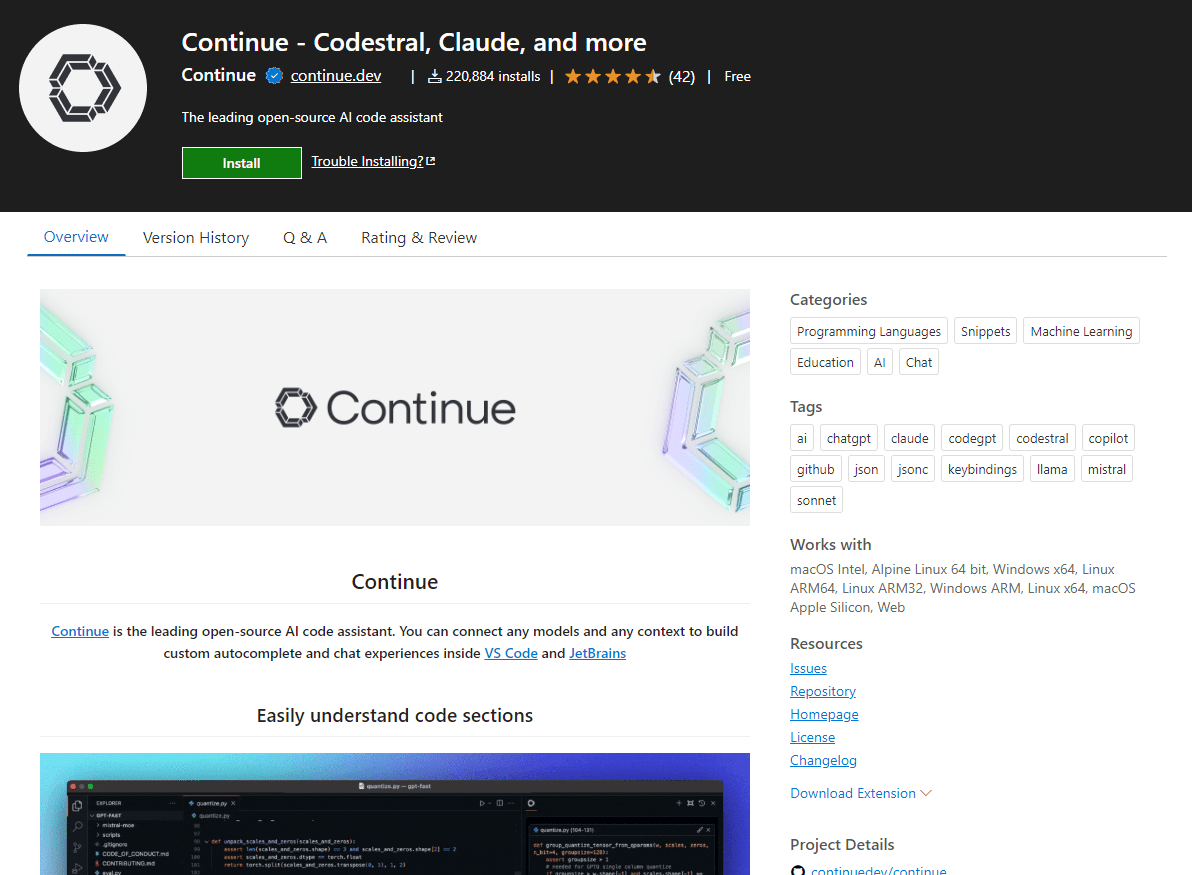Click the GitHub icon under Project Details
1192x875 pixels.
tap(797, 870)
